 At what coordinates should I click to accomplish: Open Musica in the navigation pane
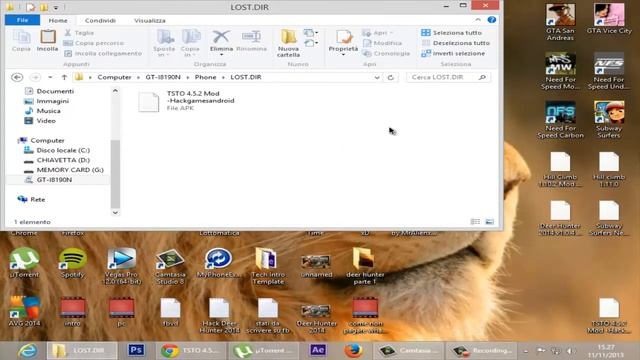click(x=43, y=111)
